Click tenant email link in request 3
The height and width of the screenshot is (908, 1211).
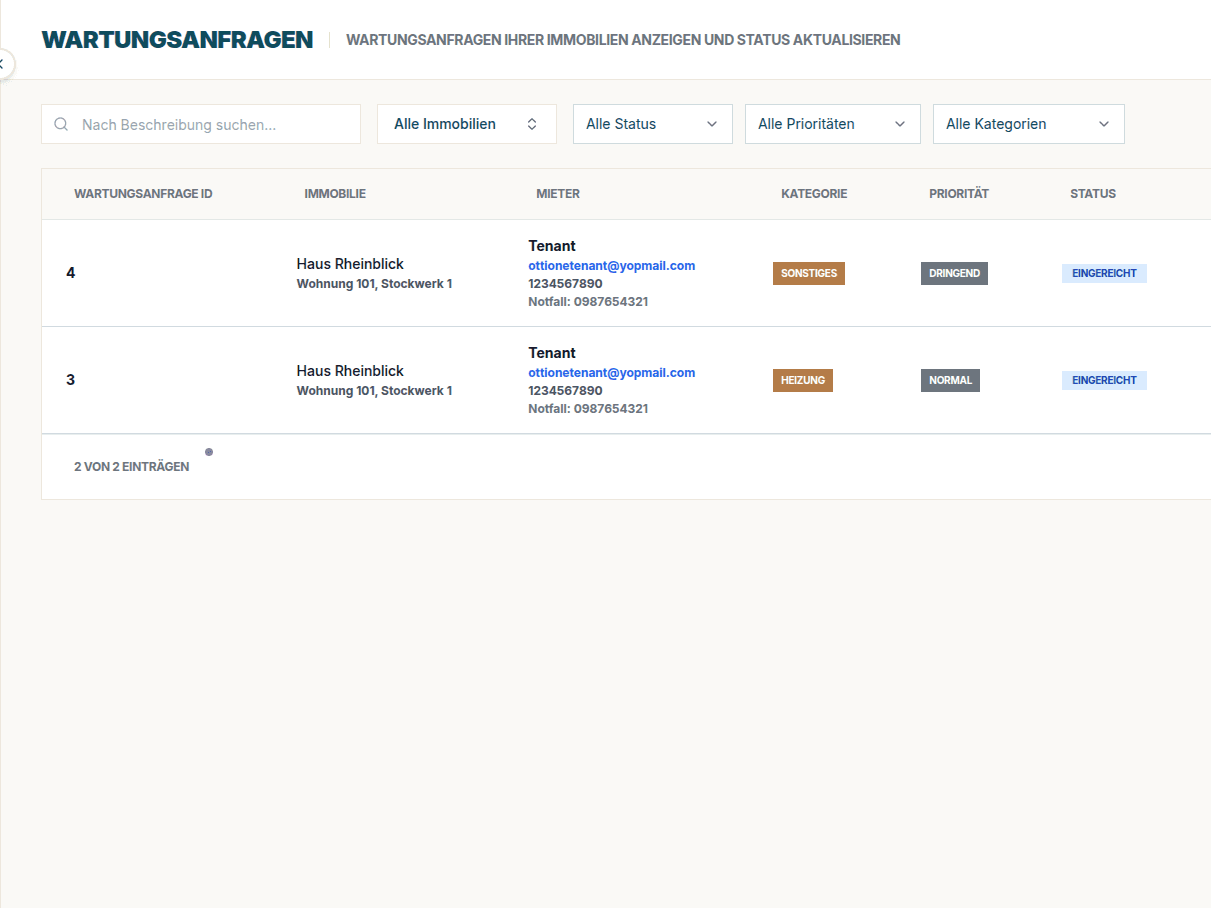click(611, 373)
